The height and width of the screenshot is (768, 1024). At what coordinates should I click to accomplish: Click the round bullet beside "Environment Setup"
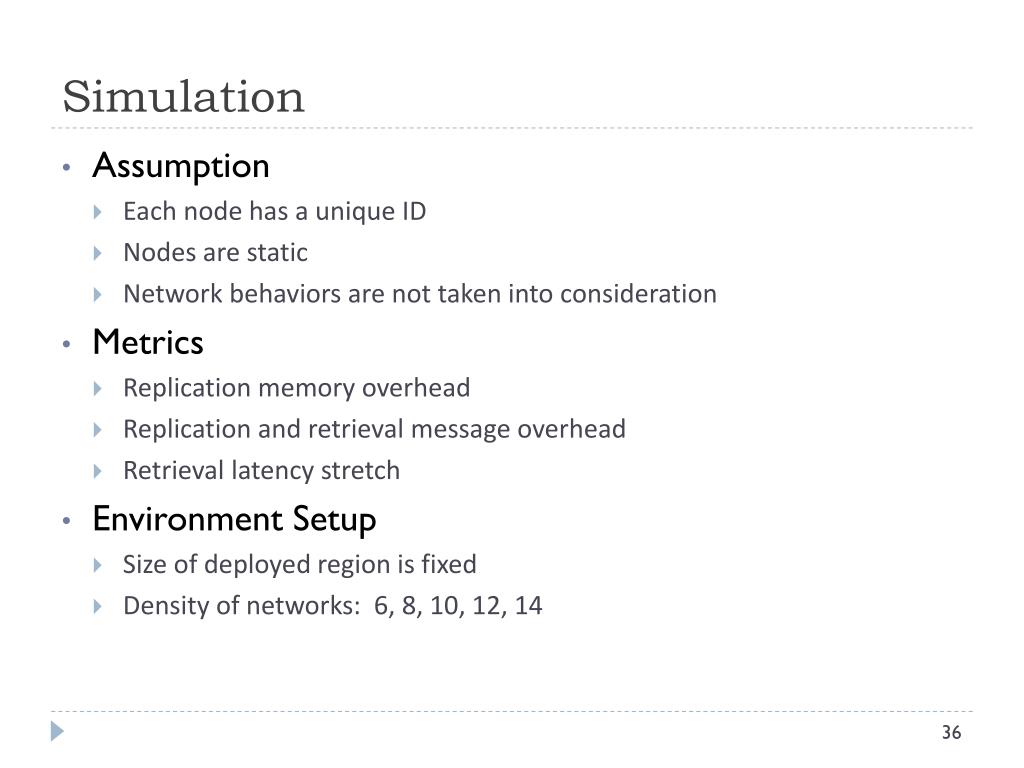[x=66, y=520]
